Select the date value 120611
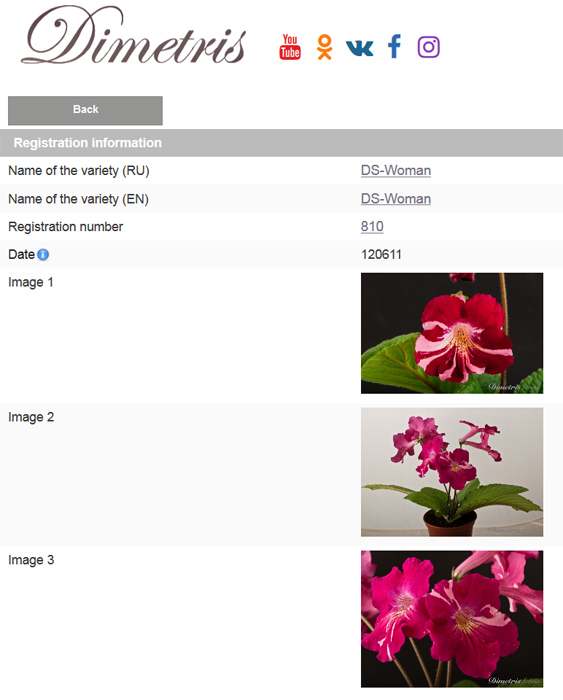563x700 pixels. 381,254
